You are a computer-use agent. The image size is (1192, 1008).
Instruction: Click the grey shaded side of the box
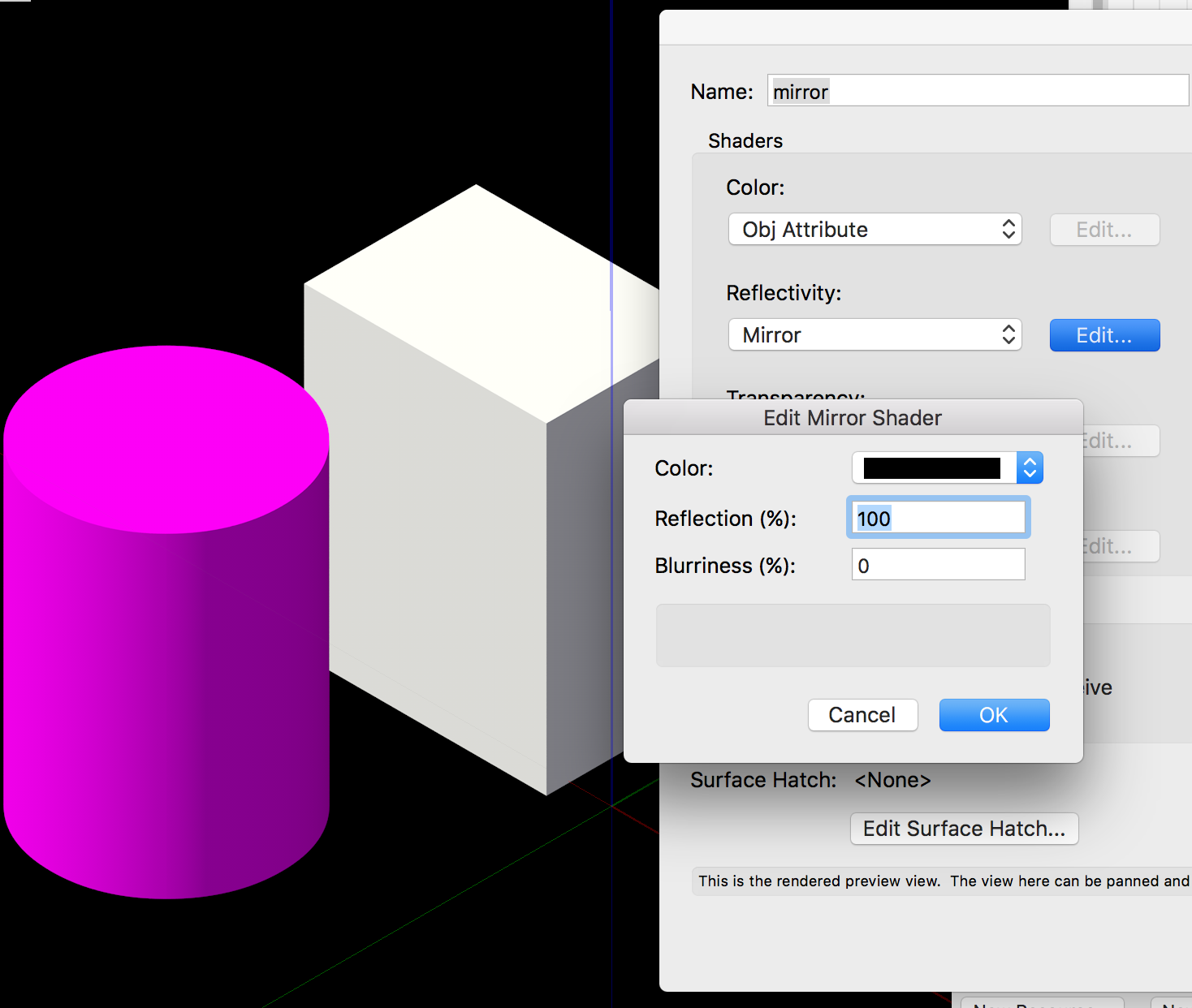click(x=581, y=584)
